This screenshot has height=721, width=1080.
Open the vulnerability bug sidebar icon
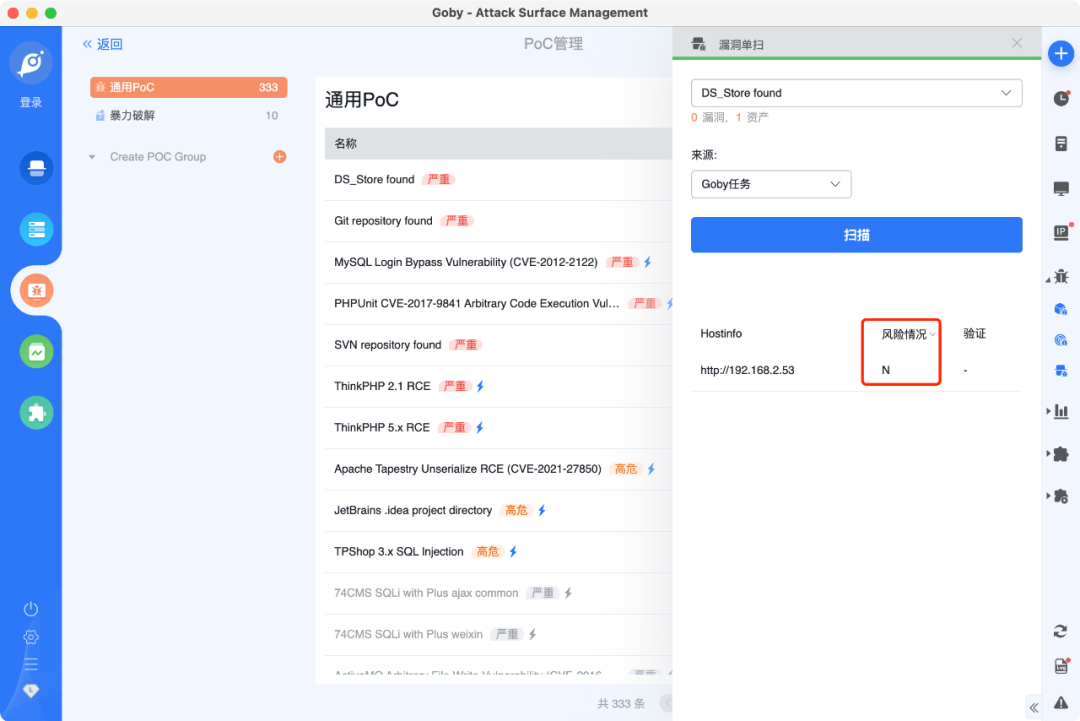point(37,291)
